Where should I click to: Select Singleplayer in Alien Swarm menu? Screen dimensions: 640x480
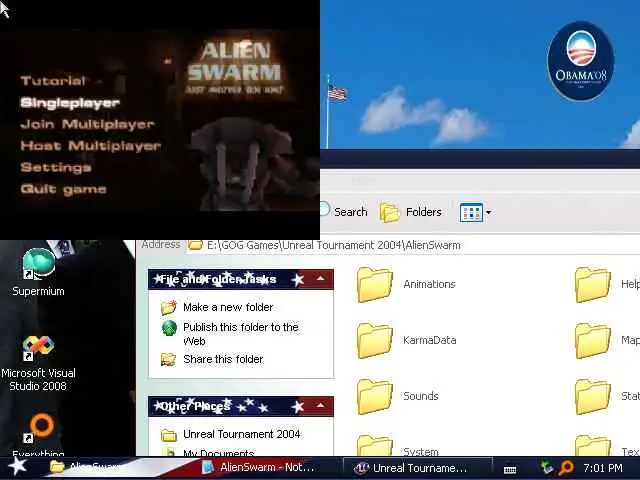(x=70, y=102)
